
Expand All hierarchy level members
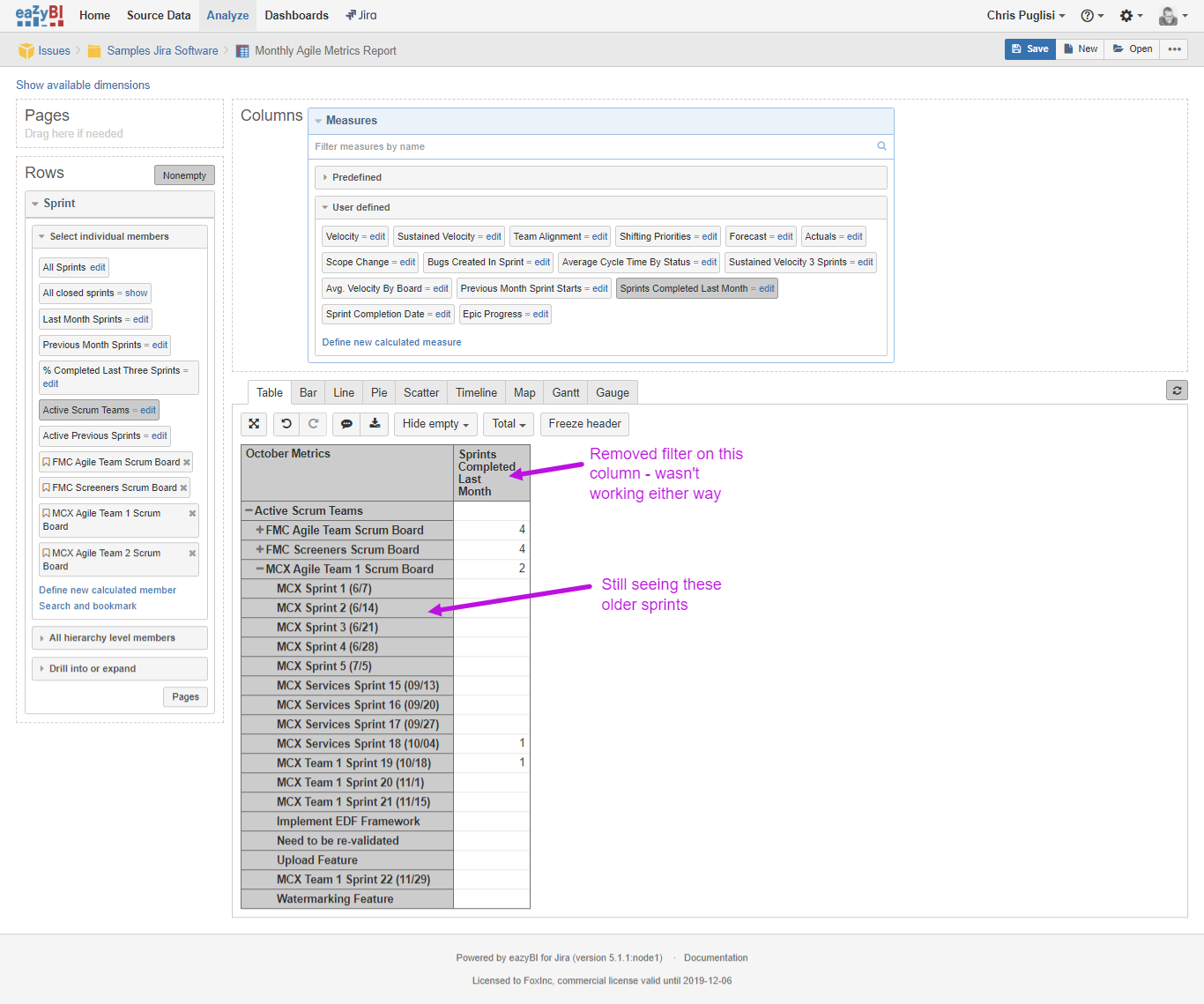(x=119, y=637)
